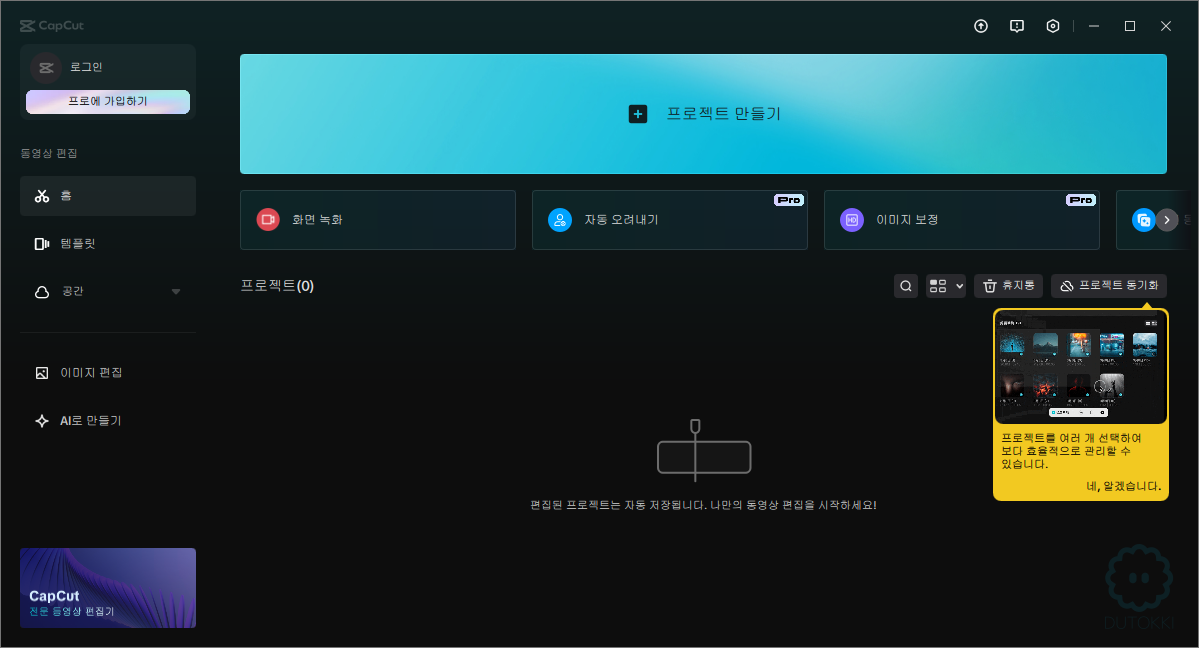Open 이미지 편집 in sidebar
Image resolution: width=1199 pixels, height=648 pixels.
(108, 373)
